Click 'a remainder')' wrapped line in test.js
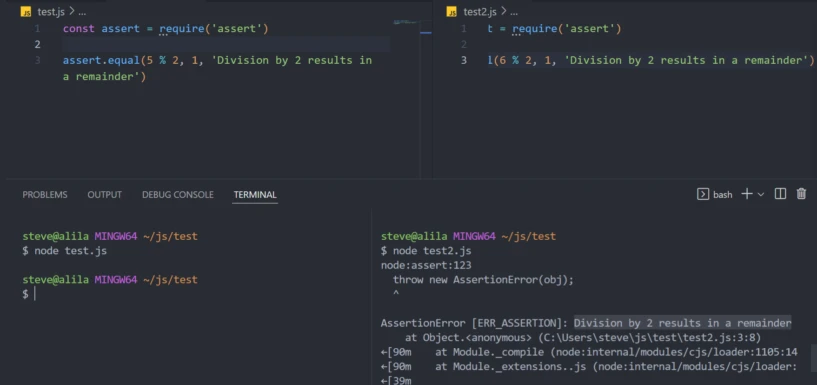This screenshot has width=817, height=385. (105, 77)
